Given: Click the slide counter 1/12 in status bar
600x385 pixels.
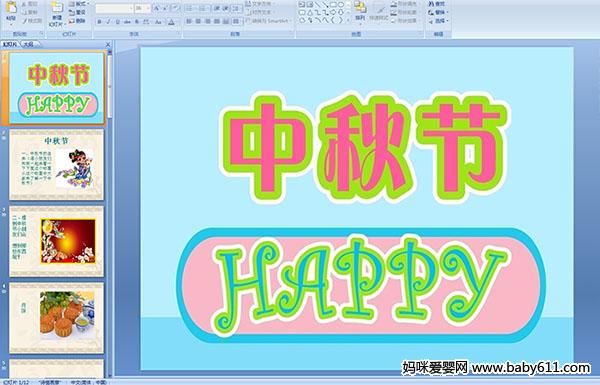Looking at the screenshot, I should (x=16, y=382).
